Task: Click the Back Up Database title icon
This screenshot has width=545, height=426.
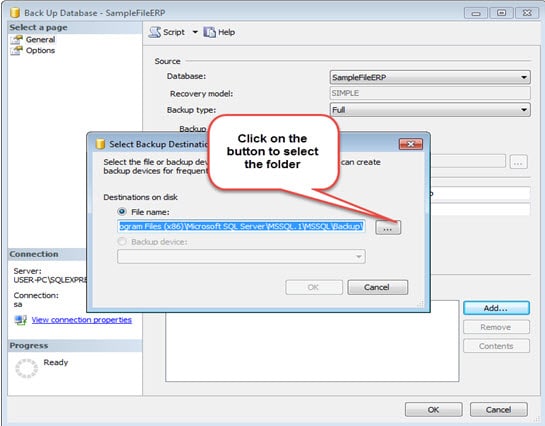Action: (15, 13)
